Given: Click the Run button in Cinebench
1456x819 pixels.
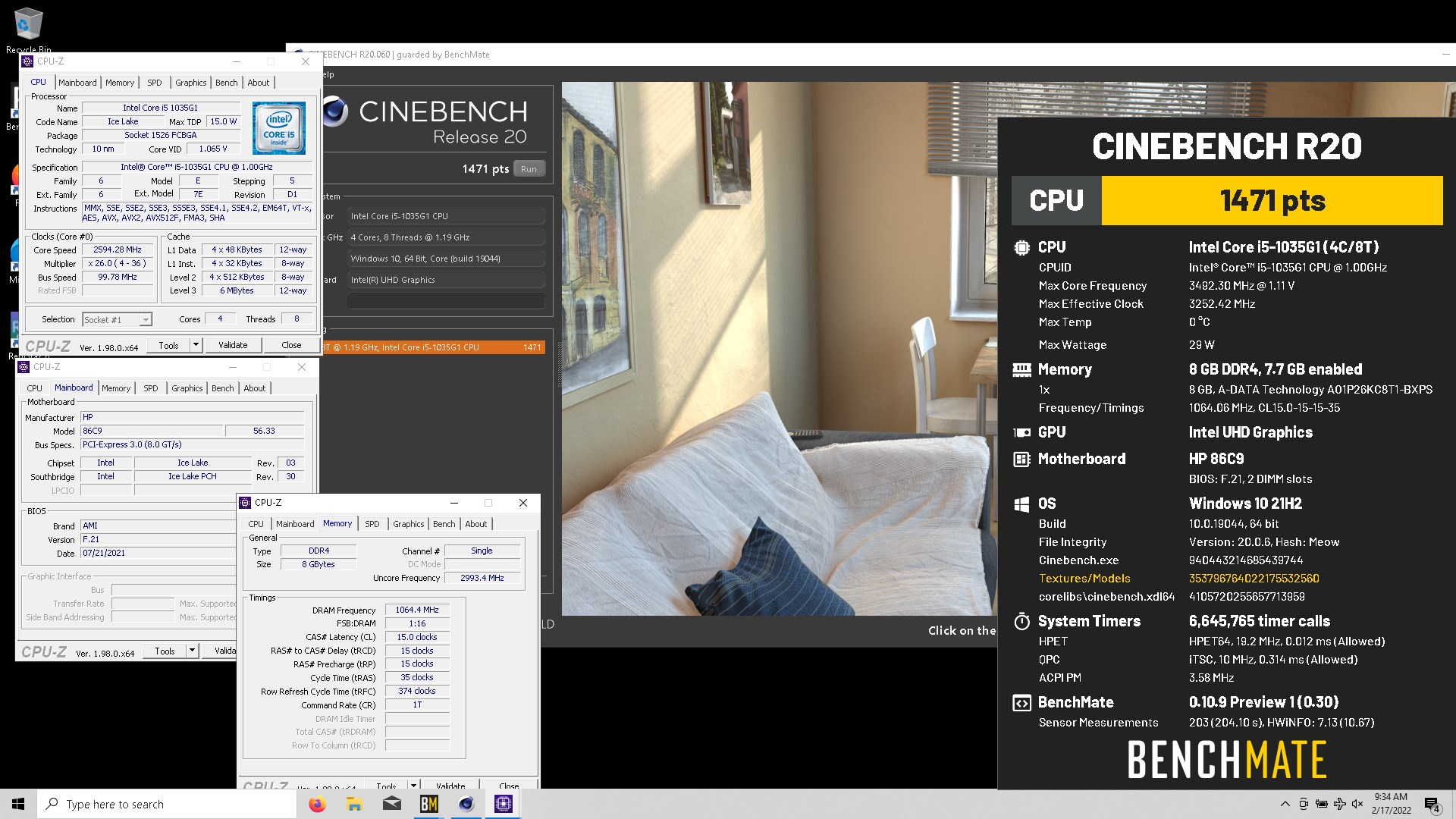Looking at the screenshot, I should tap(529, 169).
